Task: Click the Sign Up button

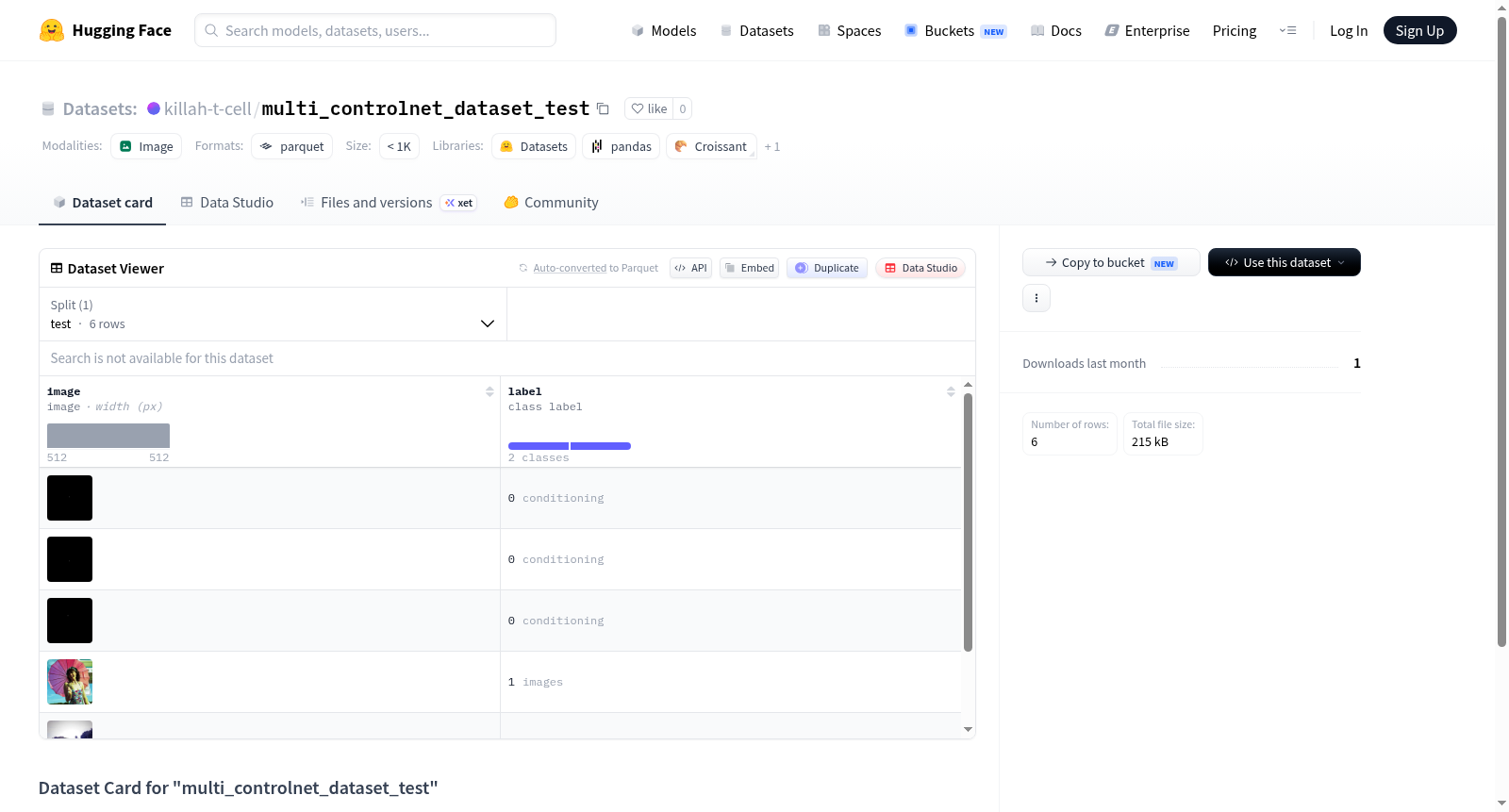Action: [x=1419, y=30]
